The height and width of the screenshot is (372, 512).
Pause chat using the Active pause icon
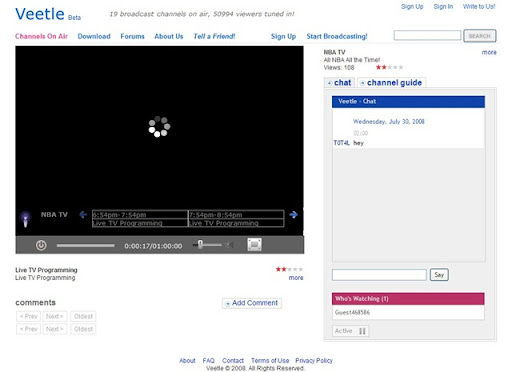362,331
